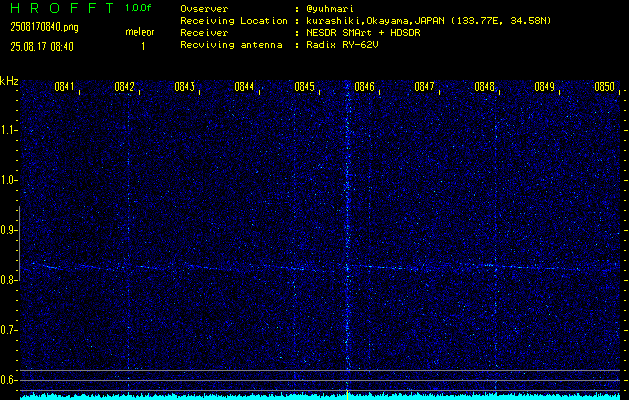Viewport: 629px width, 400px height.
Task: Select the Radix RY-62V antenna text
Action: (x=342, y=45)
